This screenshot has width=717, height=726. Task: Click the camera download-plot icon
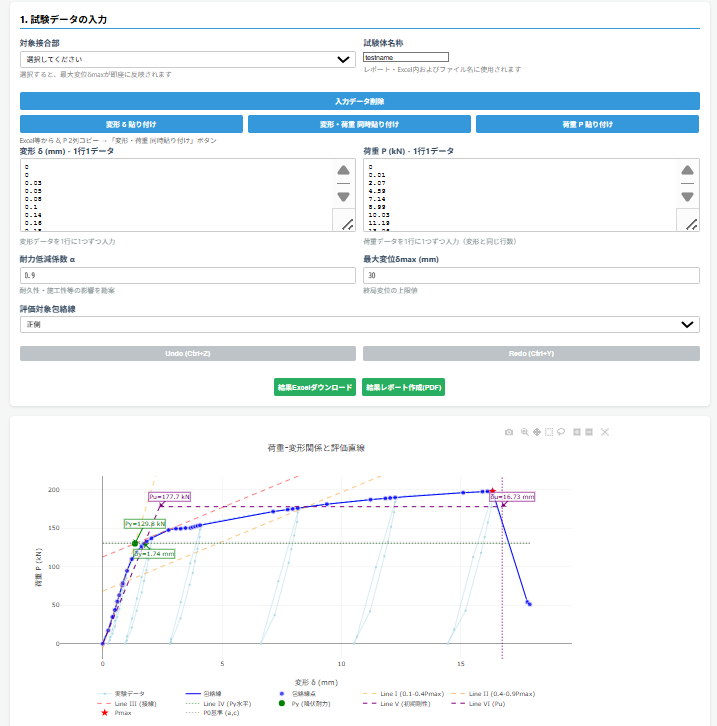[x=509, y=432]
